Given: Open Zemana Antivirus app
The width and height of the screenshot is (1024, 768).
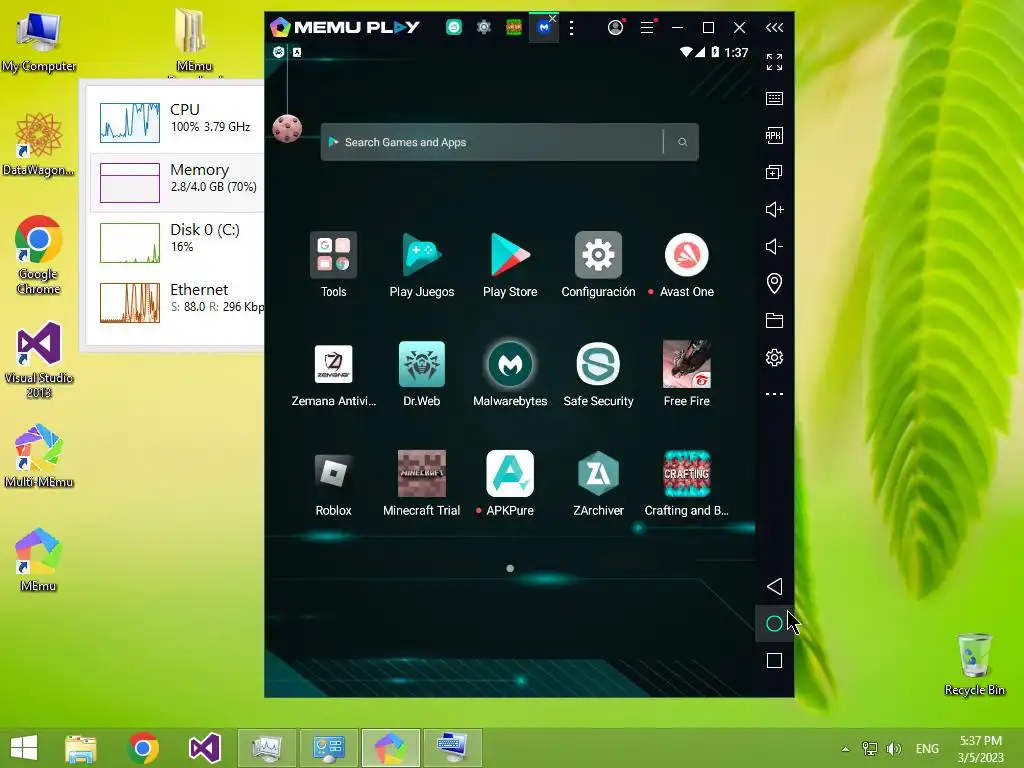Looking at the screenshot, I should point(333,364).
